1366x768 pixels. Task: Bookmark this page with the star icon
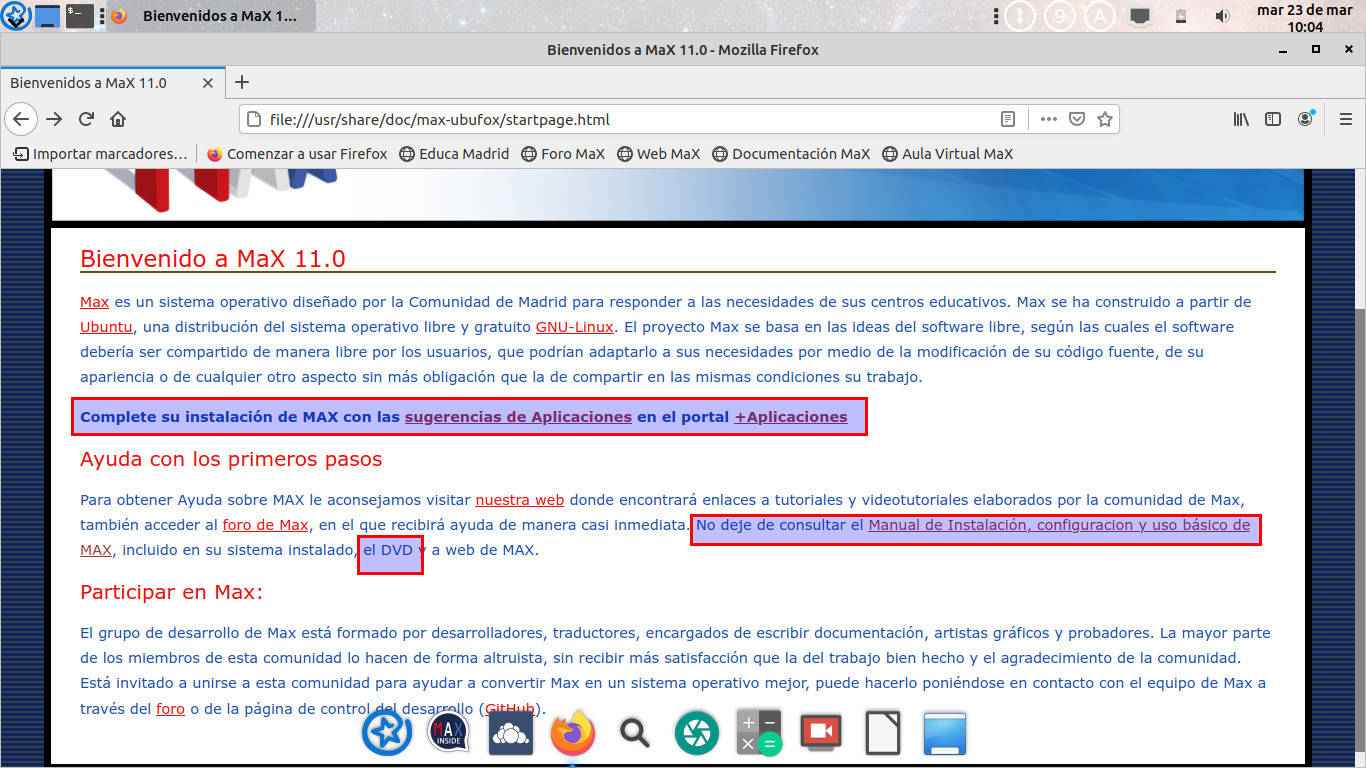tap(1106, 119)
